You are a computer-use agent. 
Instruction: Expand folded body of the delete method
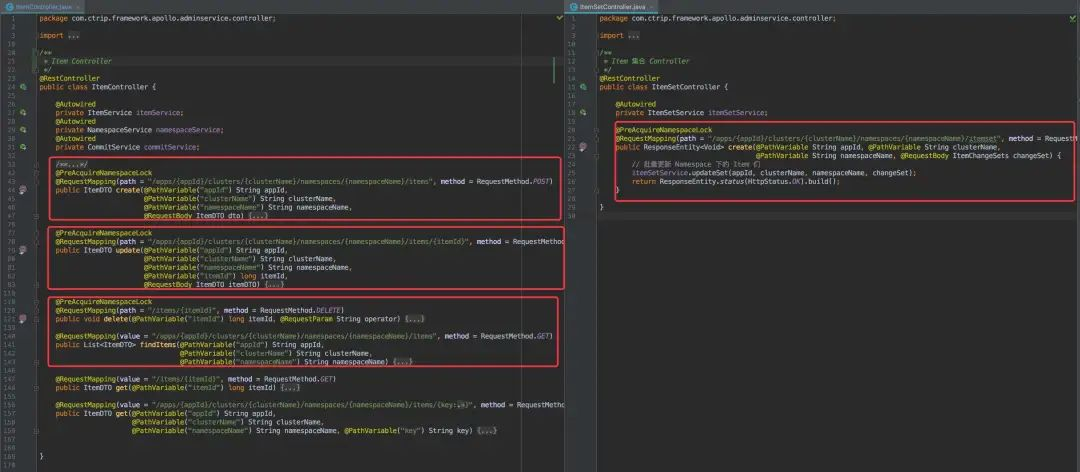click(415, 319)
